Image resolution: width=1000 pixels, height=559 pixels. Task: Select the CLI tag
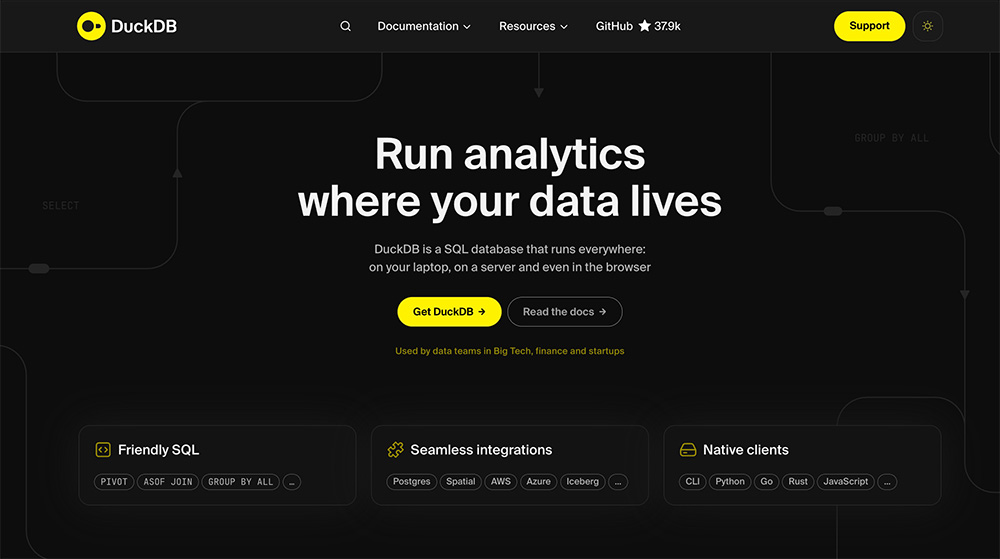tap(693, 482)
